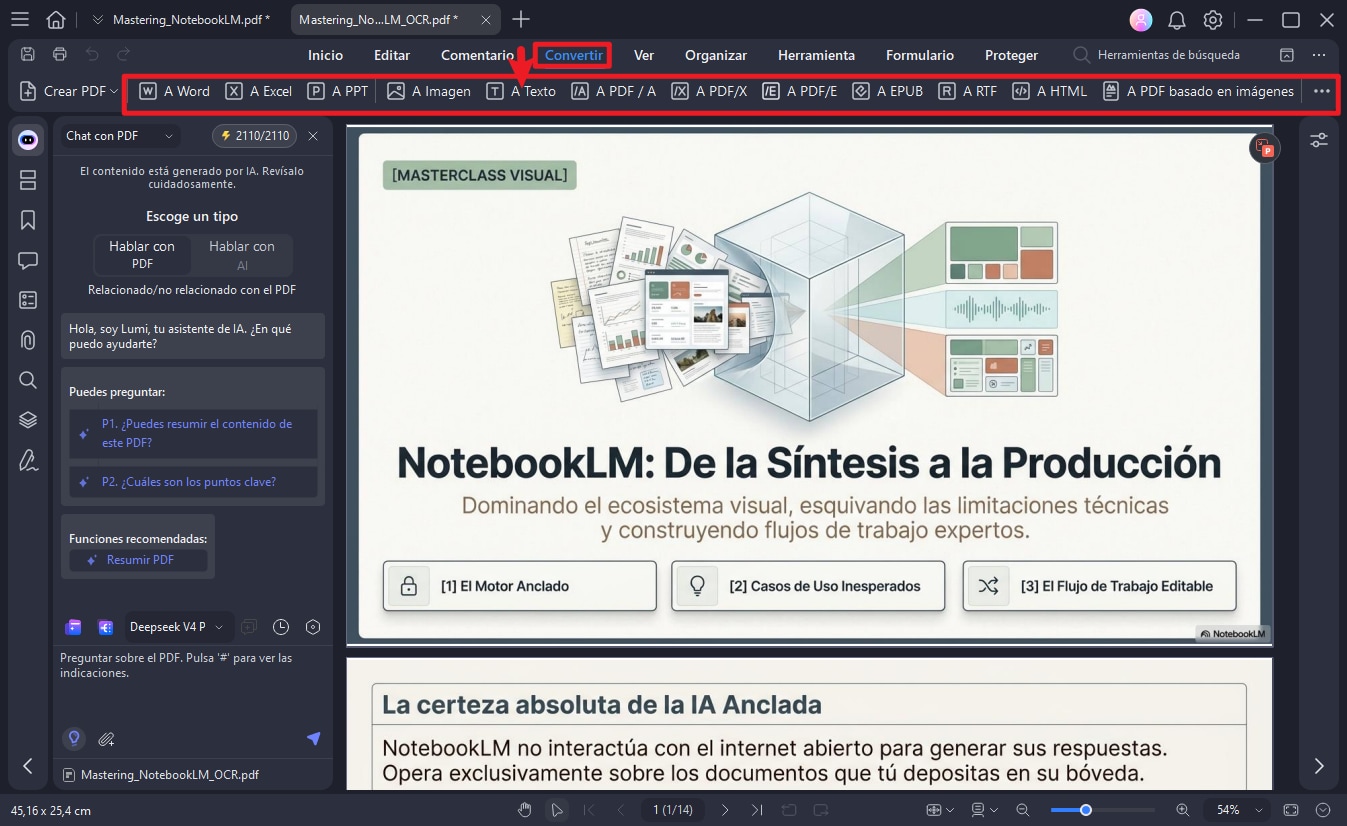Open the Proteger menu tab
This screenshot has width=1347, height=826.
(1011, 55)
